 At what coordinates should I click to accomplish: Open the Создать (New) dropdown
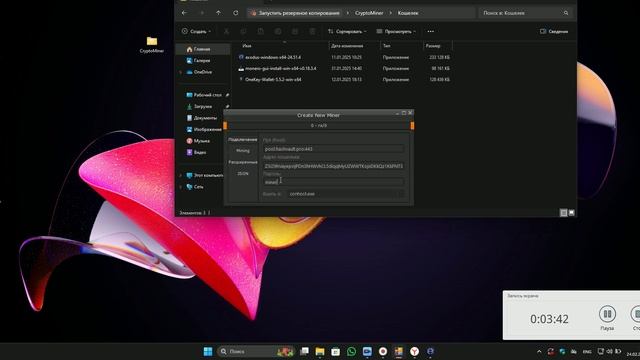tap(196, 31)
